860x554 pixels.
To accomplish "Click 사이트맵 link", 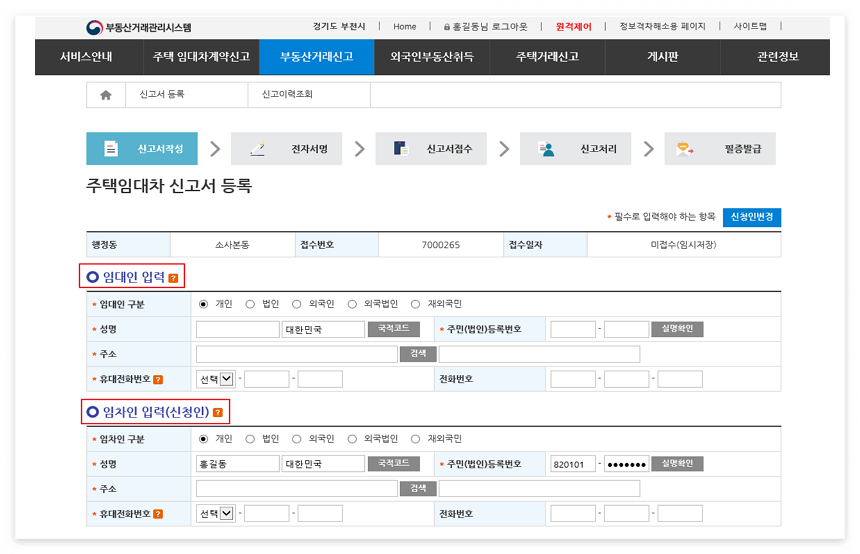I will [750, 26].
